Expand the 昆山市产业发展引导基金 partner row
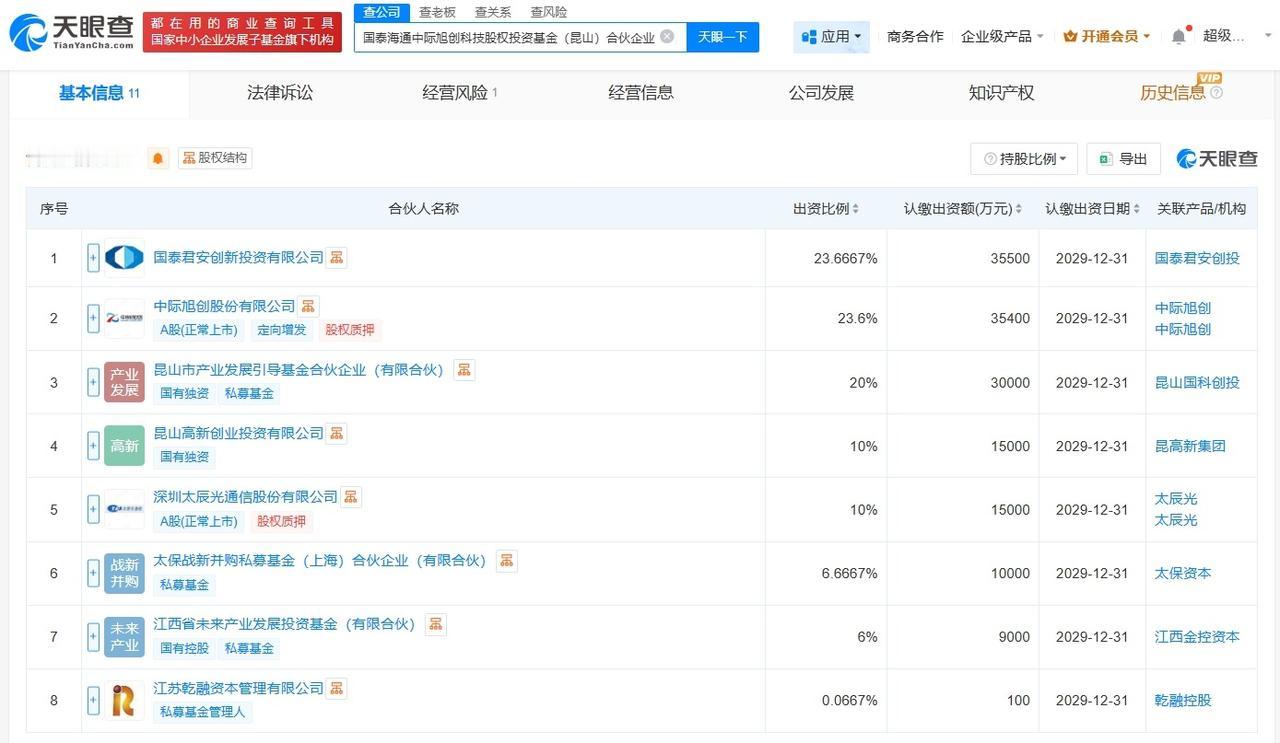The height and width of the screenshot is (743, 1280). (91, 381)
